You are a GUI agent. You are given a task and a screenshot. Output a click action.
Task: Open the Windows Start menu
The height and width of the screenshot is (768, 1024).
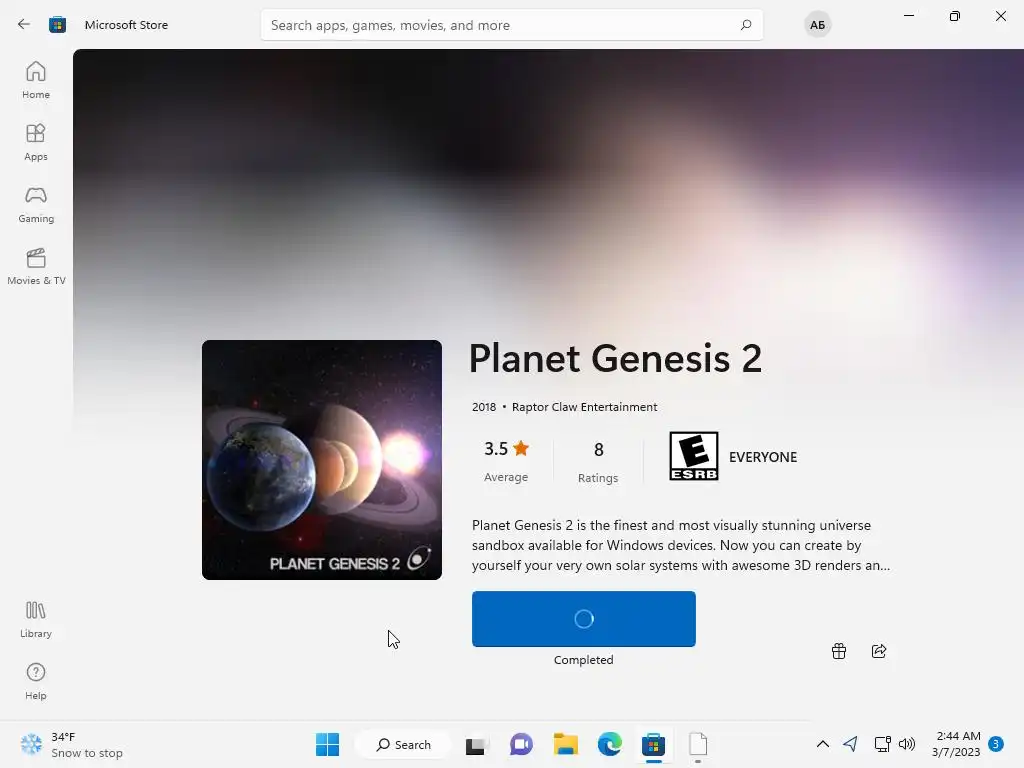coord(327,744)
